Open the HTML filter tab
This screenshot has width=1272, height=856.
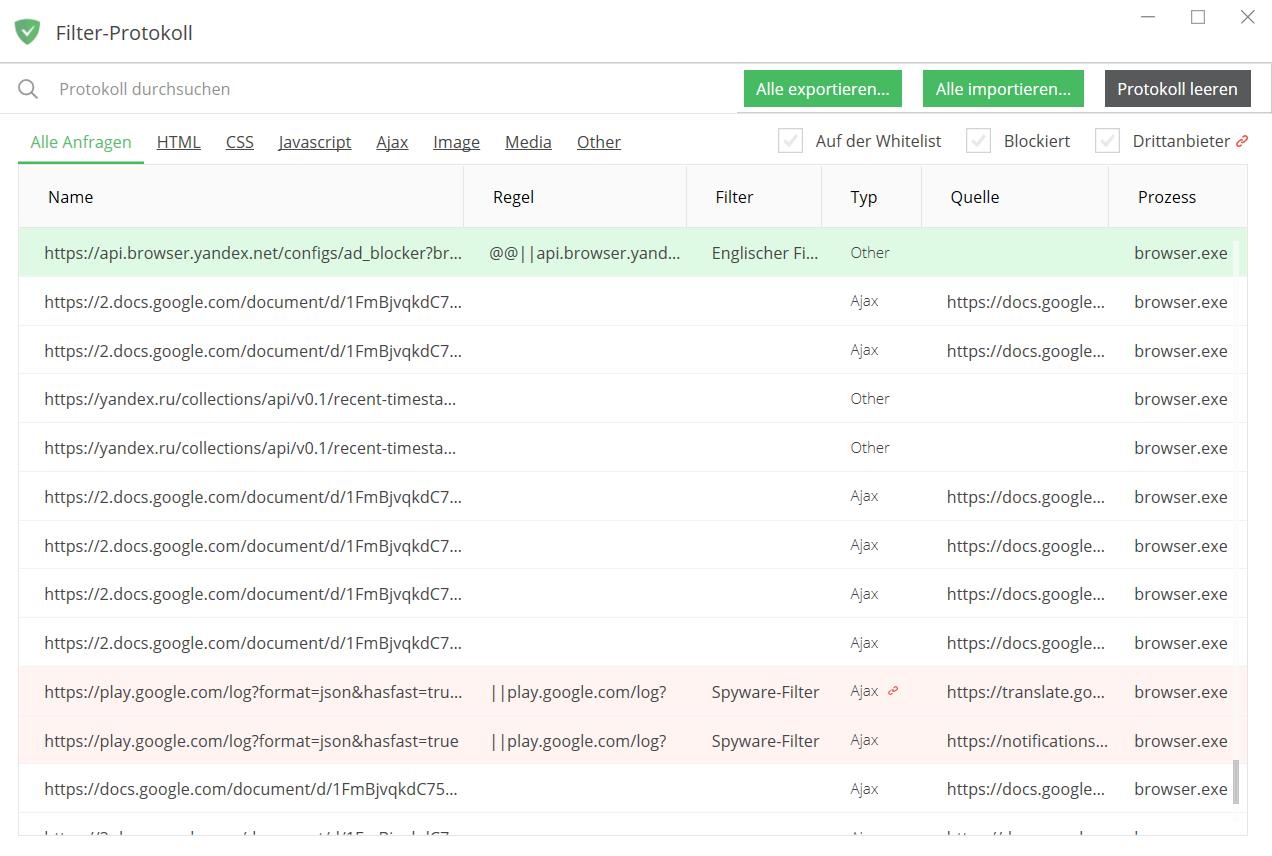[x=179, y=142]
